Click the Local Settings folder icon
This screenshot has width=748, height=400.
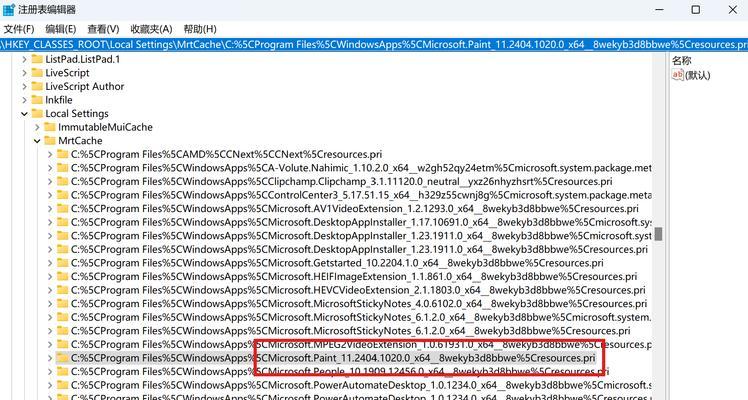point(37,113)
